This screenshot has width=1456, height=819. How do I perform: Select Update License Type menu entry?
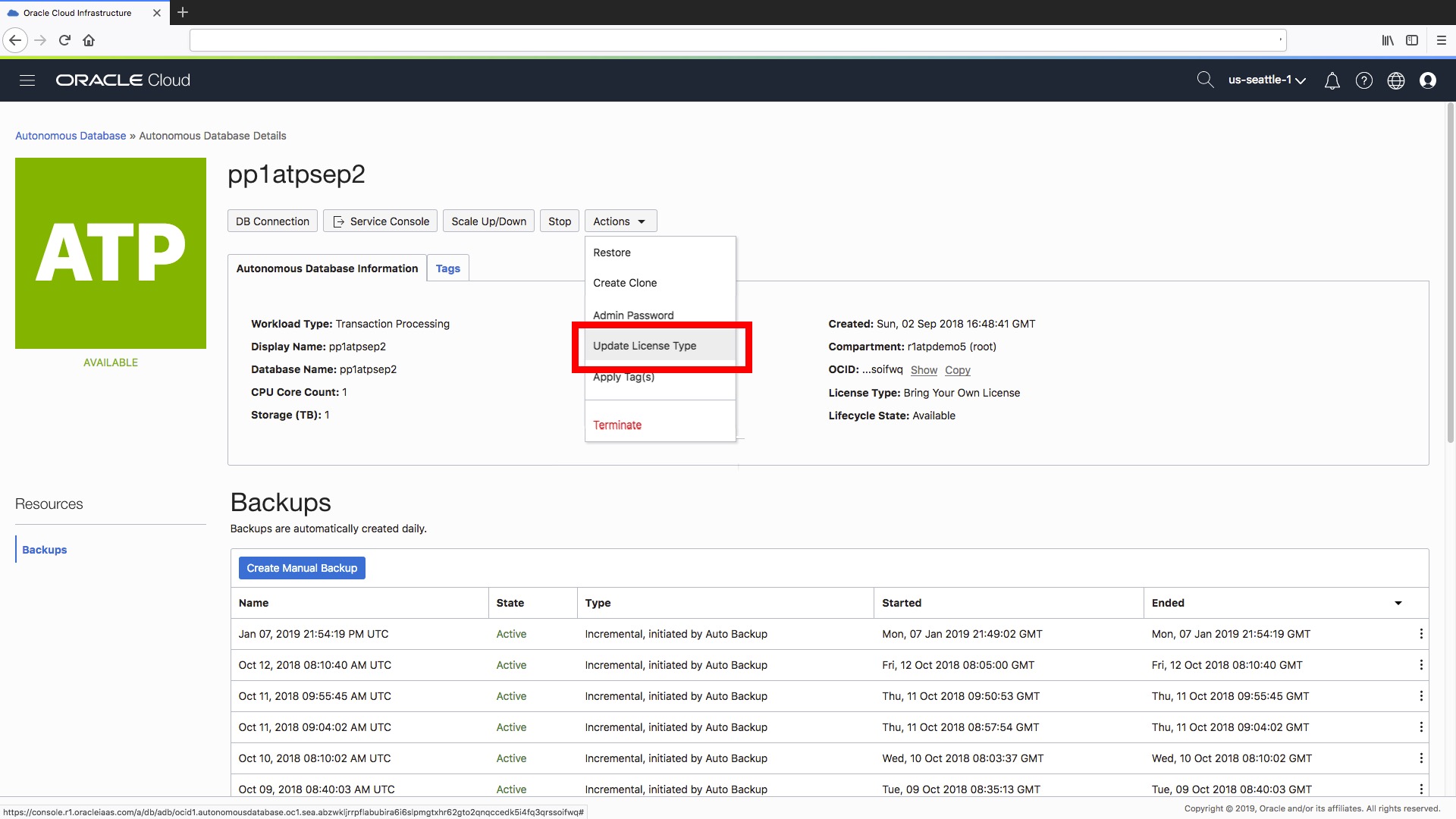click(645, 346)
